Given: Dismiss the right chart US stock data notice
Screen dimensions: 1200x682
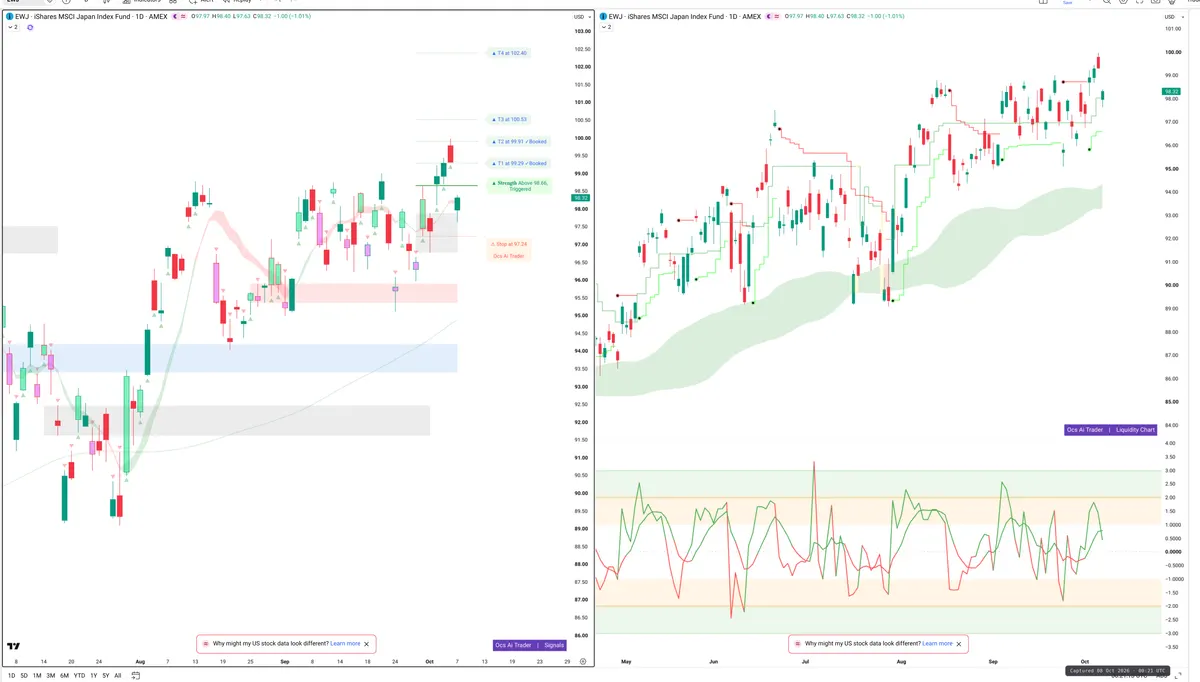Looking at the screenshot, I should (958, 644).
